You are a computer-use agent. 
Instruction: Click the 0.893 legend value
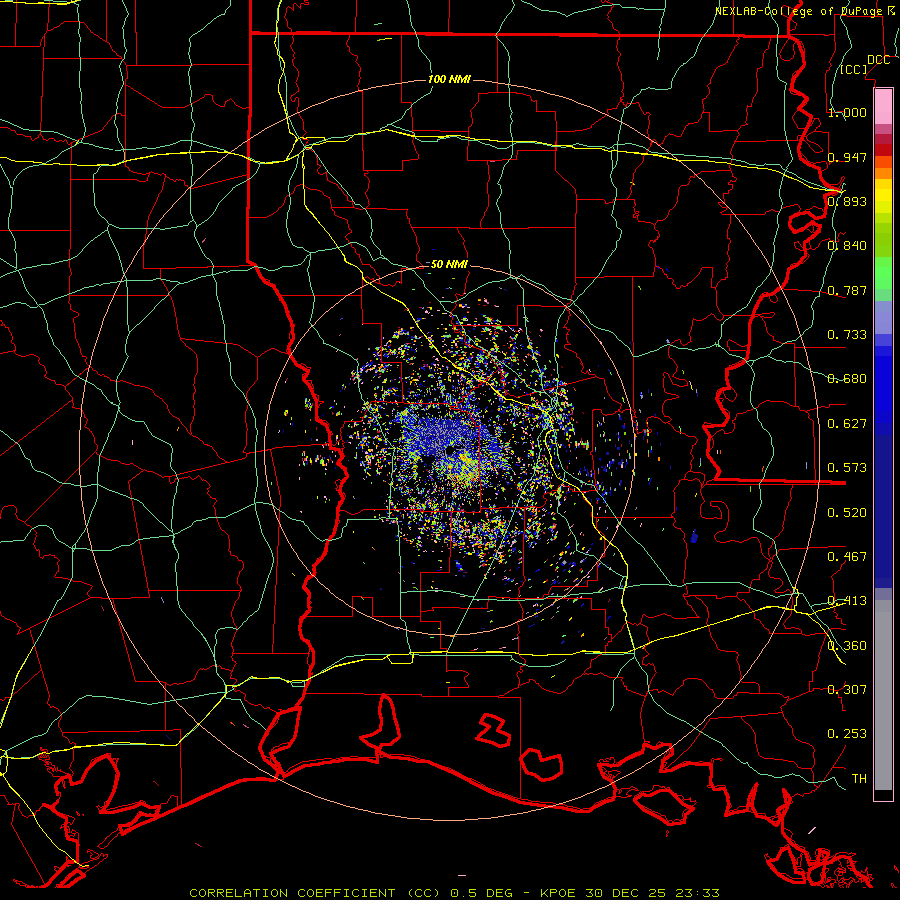pos(847,201)
